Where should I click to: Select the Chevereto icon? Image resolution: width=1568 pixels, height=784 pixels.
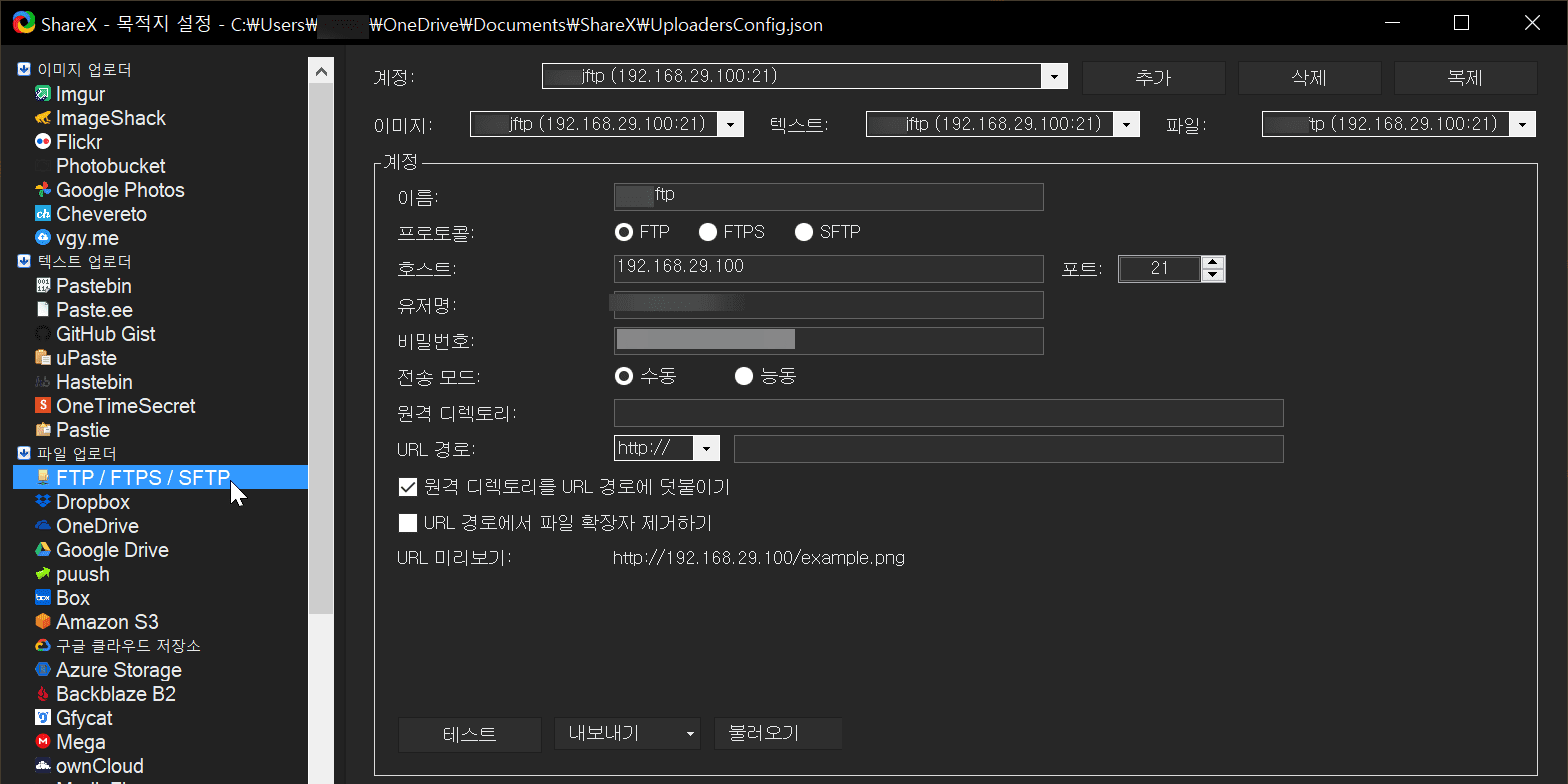(x=43, y=214)
